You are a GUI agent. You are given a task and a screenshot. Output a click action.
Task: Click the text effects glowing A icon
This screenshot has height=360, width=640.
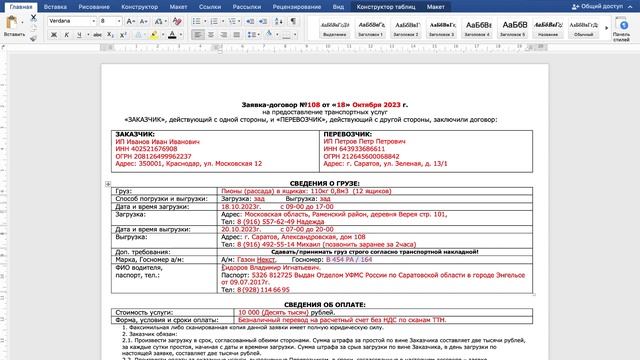(x=138, y=35)
